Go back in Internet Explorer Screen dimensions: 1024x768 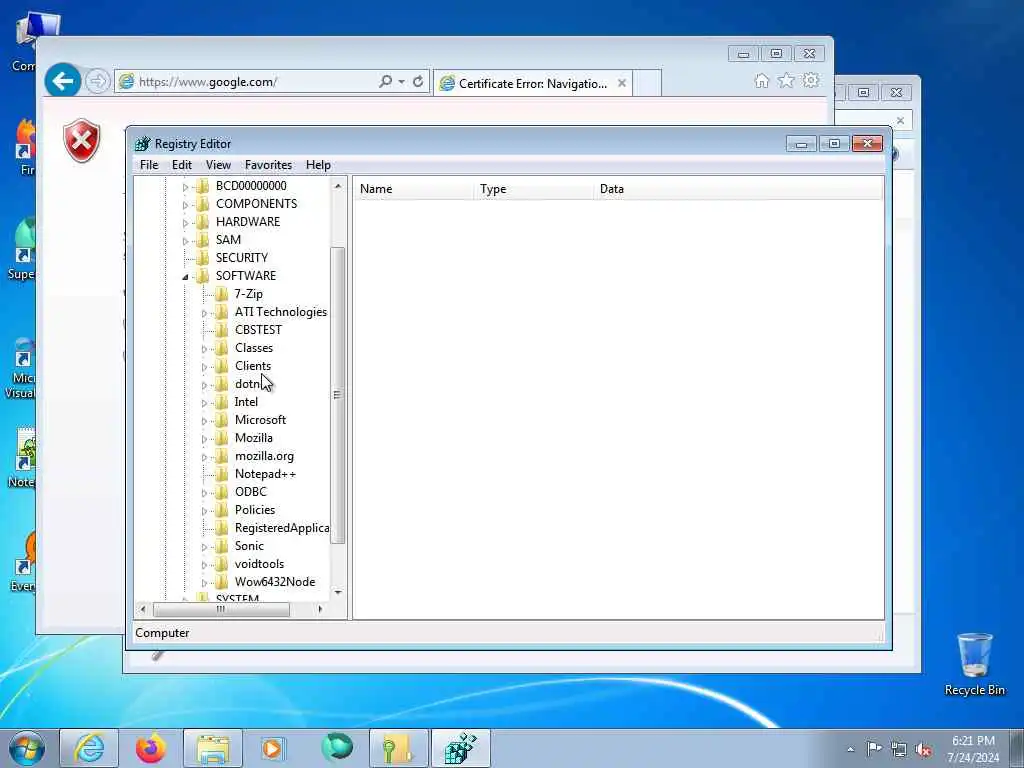(x=63, y=81)
